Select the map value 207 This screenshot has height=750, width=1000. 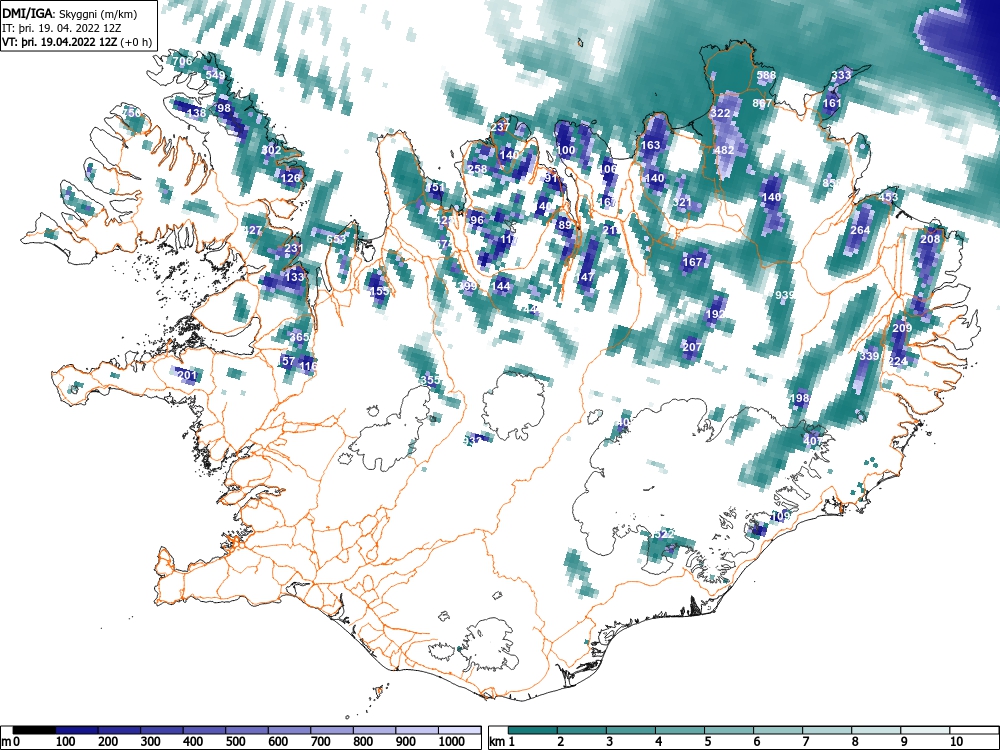692,347
